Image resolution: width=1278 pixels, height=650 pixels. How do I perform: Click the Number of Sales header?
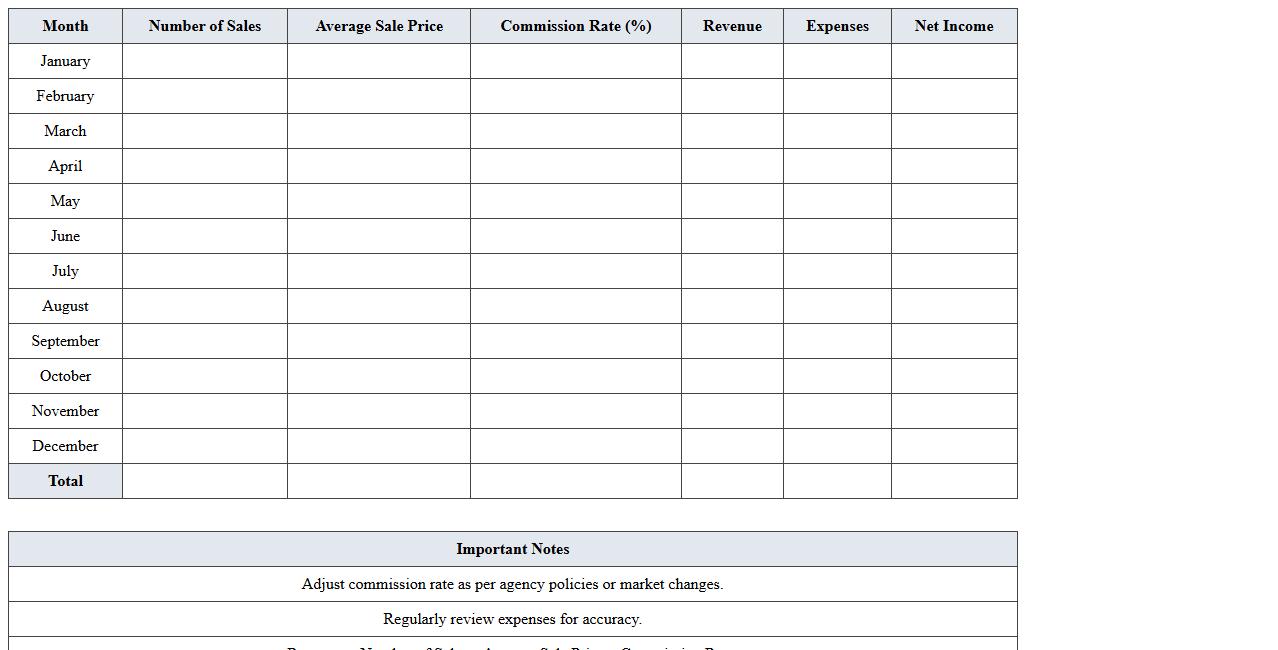(205, 26)
